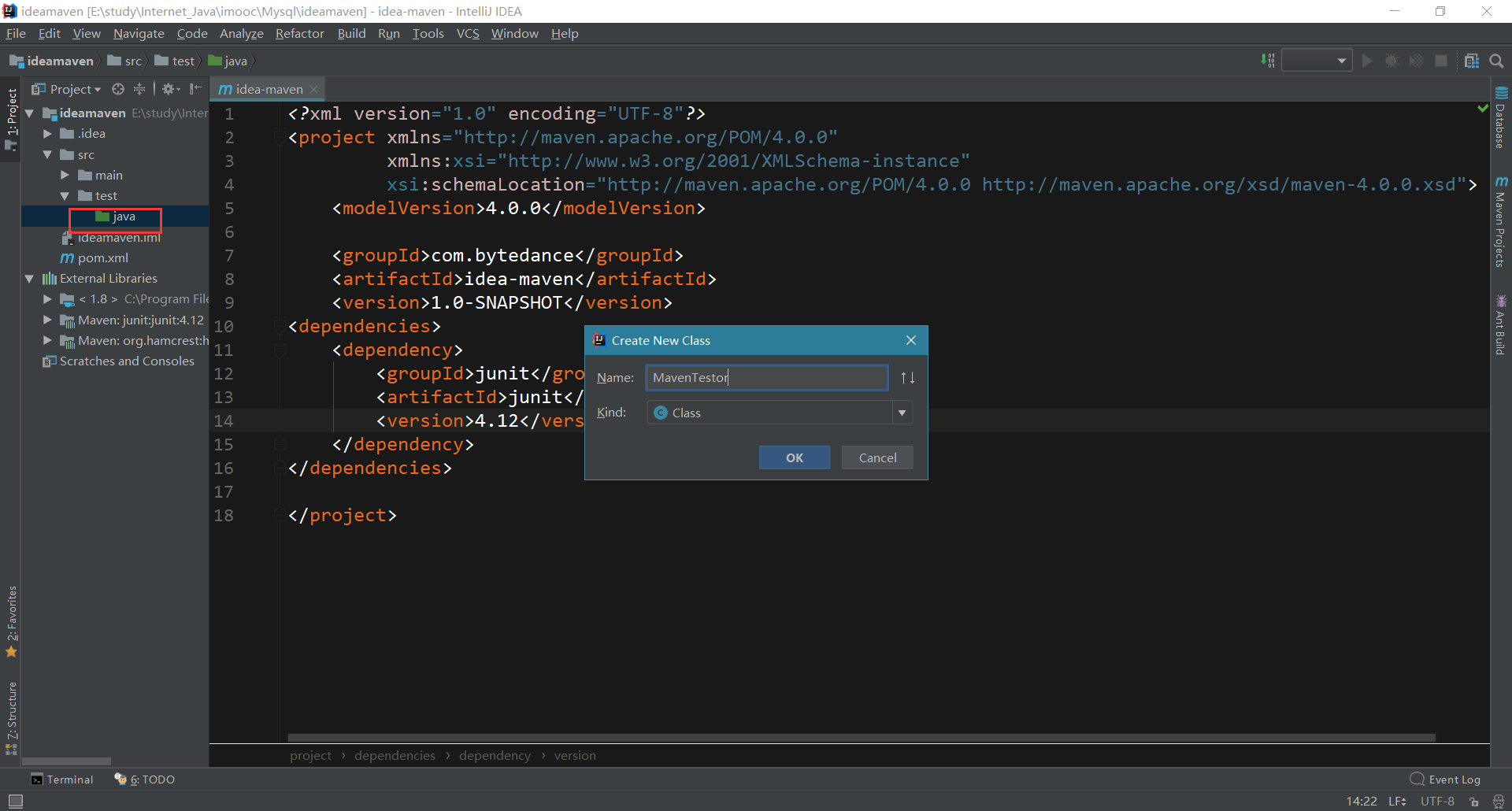Screen dimensions: 1512x811
Task: Expand the main folder arrow
Action: click(65, 175)
